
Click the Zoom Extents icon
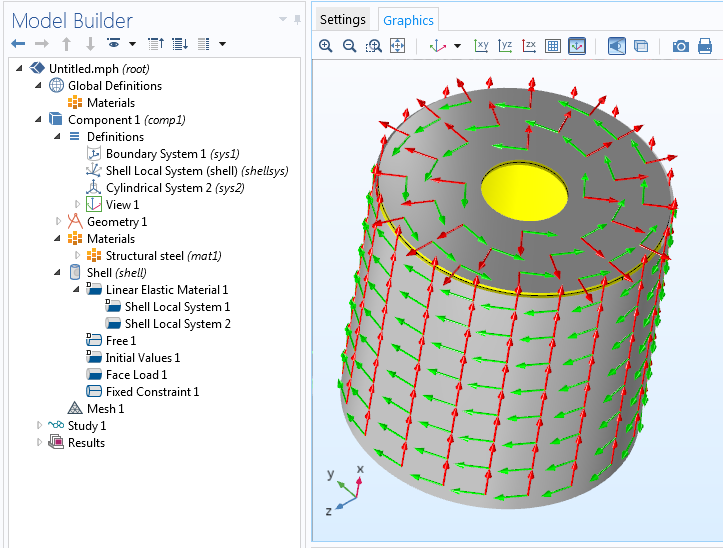point(397,46)
